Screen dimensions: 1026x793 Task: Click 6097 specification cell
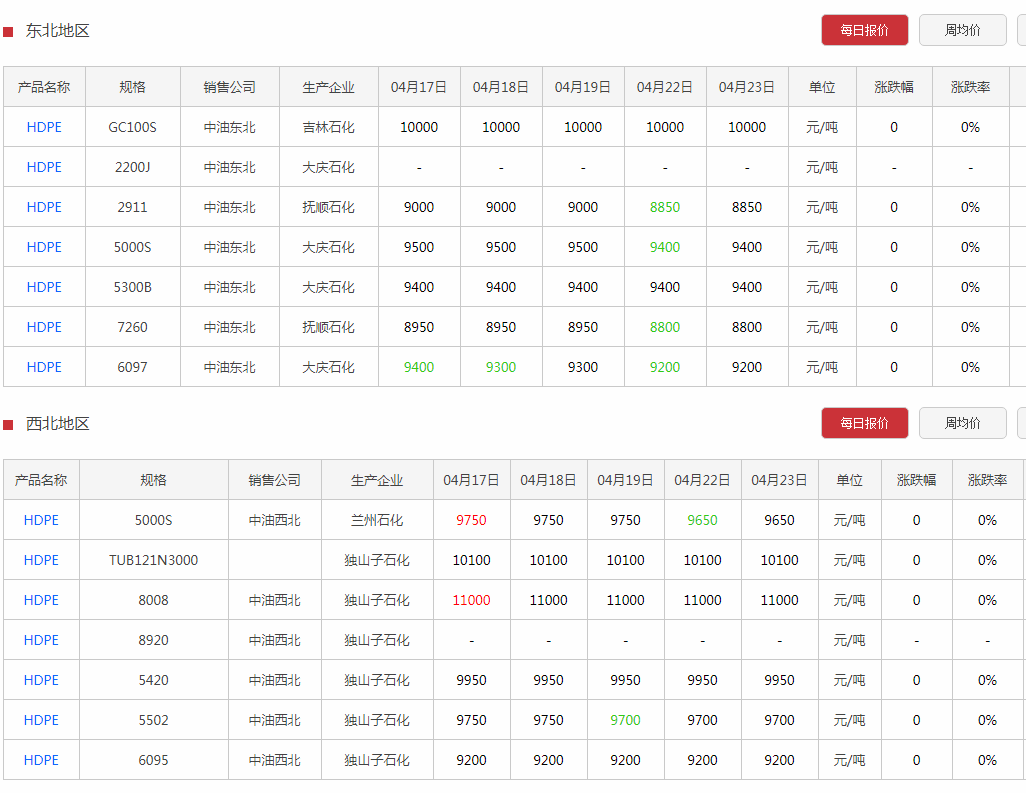tap(132, 367)
